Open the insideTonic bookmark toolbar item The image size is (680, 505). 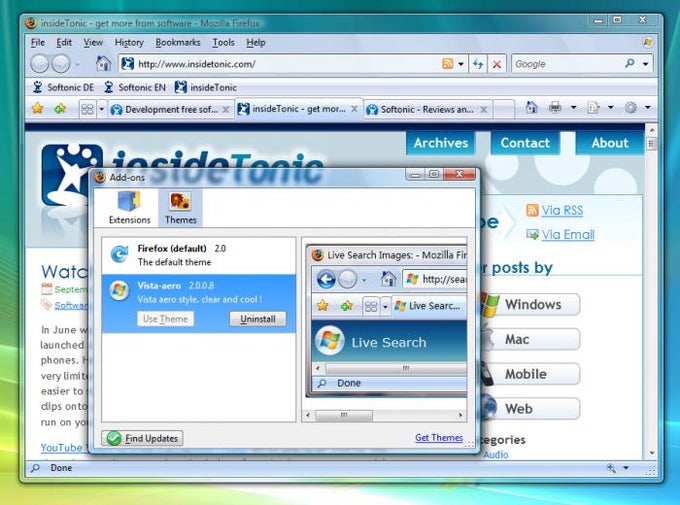coord(206,87)
